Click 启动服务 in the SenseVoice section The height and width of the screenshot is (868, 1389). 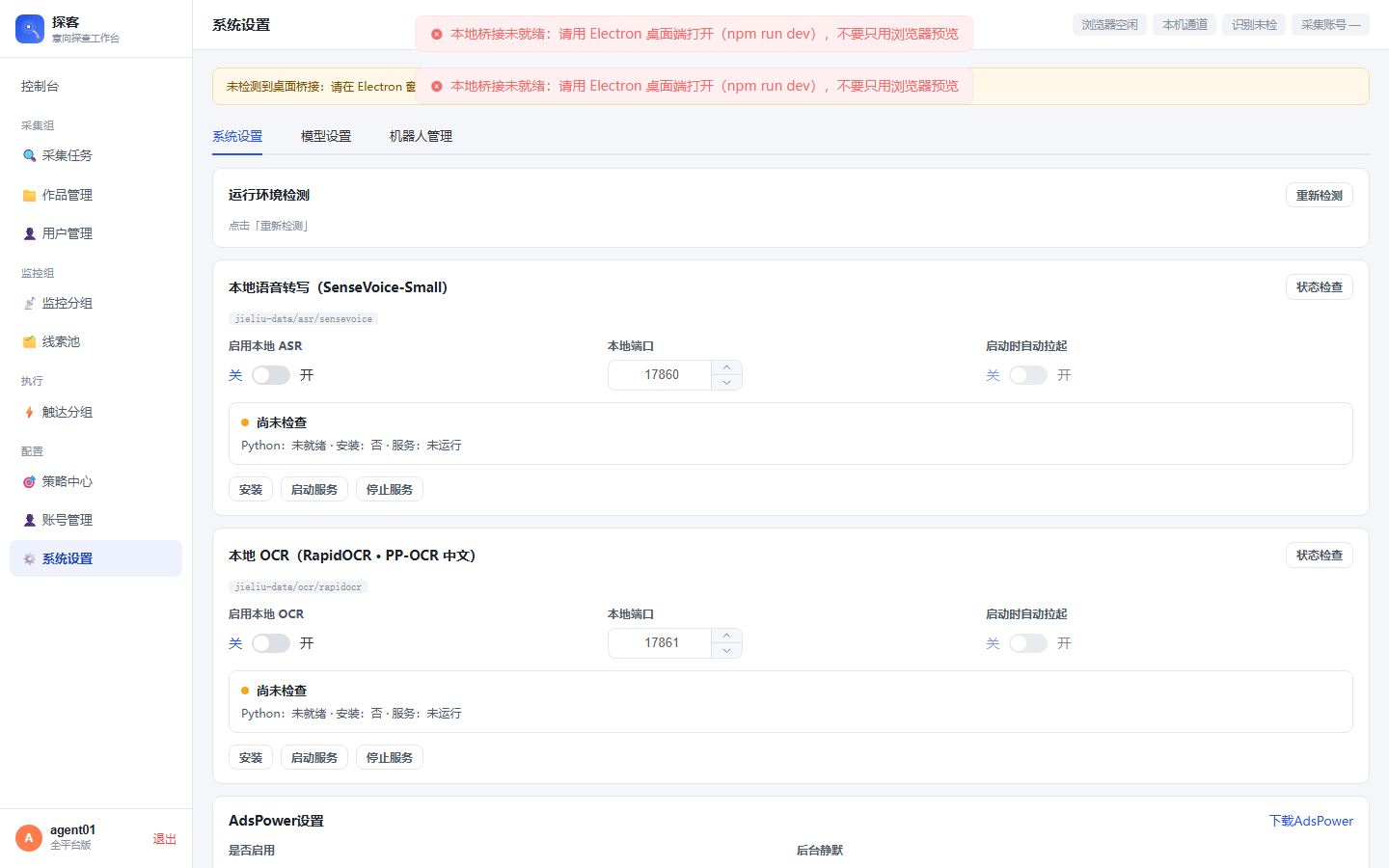pyautogui.click(x=314, y=490)
